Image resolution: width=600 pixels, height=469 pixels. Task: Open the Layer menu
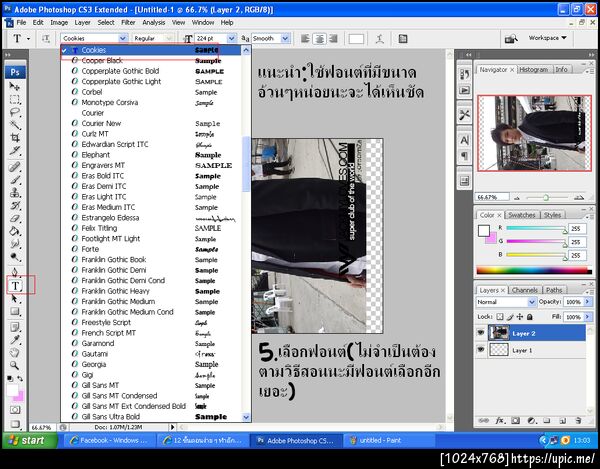pyautogui.click(x=82, y=23)
